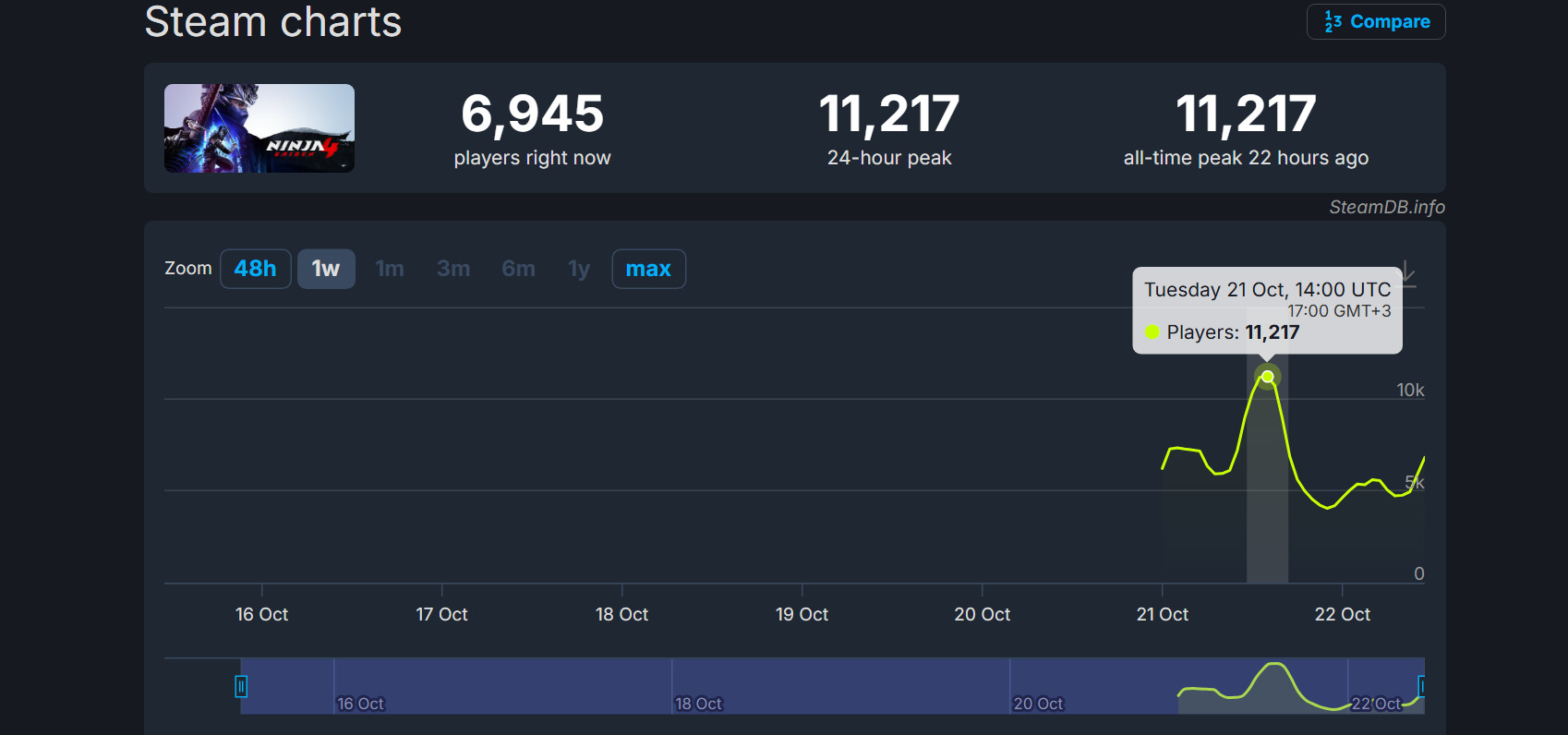This screenshot has width=1568, height=735.
Task: Click the "10k" y-axis label
Action: [1410, 390]
